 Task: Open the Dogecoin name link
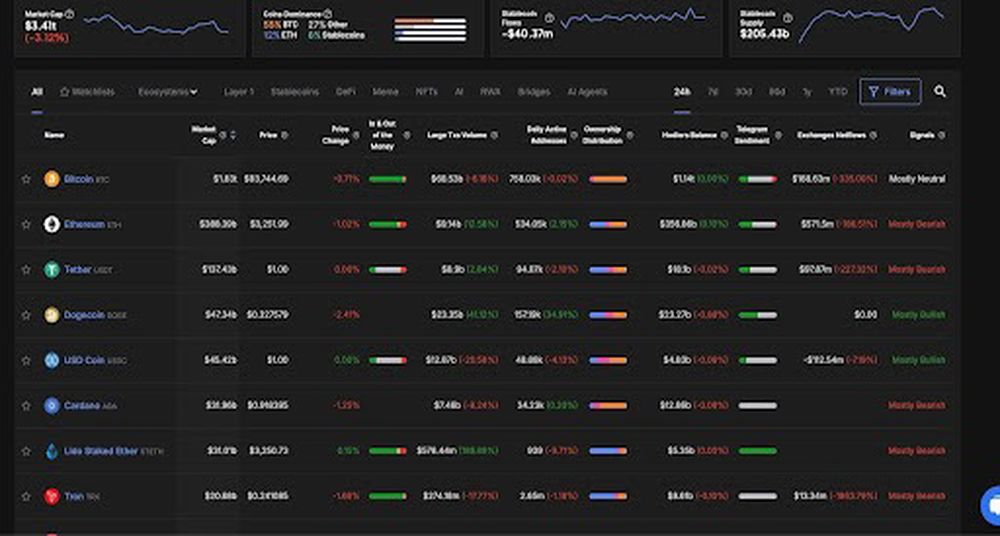(x=84, y=315)
